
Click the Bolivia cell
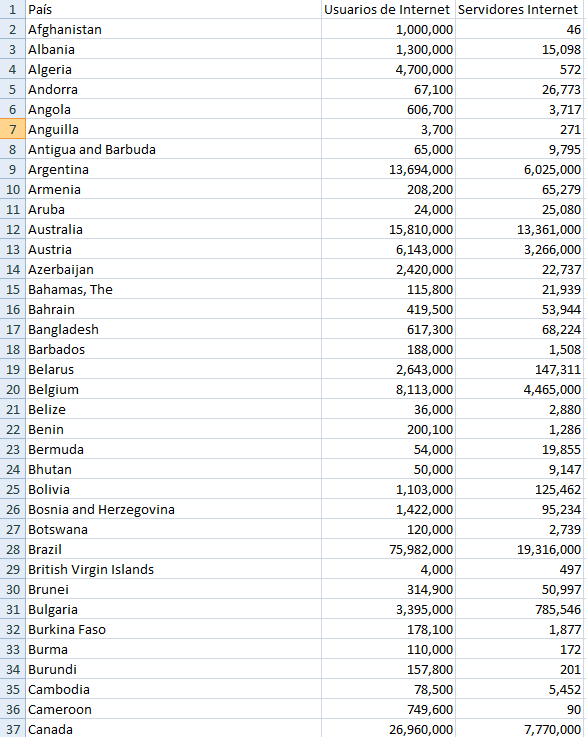173,489
